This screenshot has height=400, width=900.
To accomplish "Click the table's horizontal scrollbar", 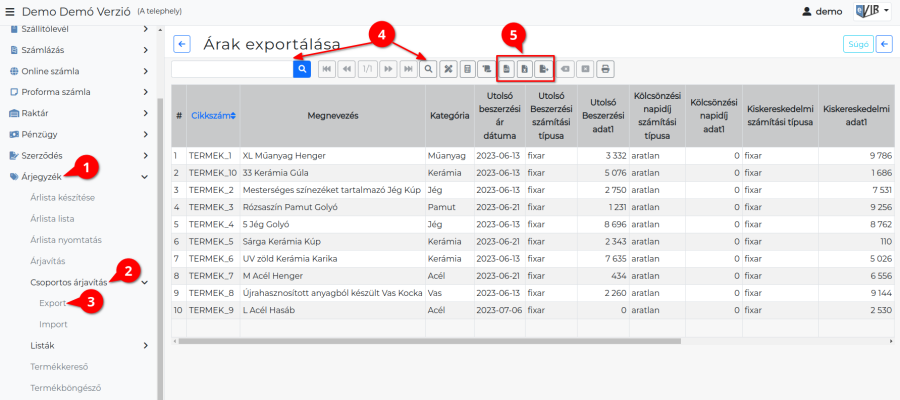I will pos(429,341).
